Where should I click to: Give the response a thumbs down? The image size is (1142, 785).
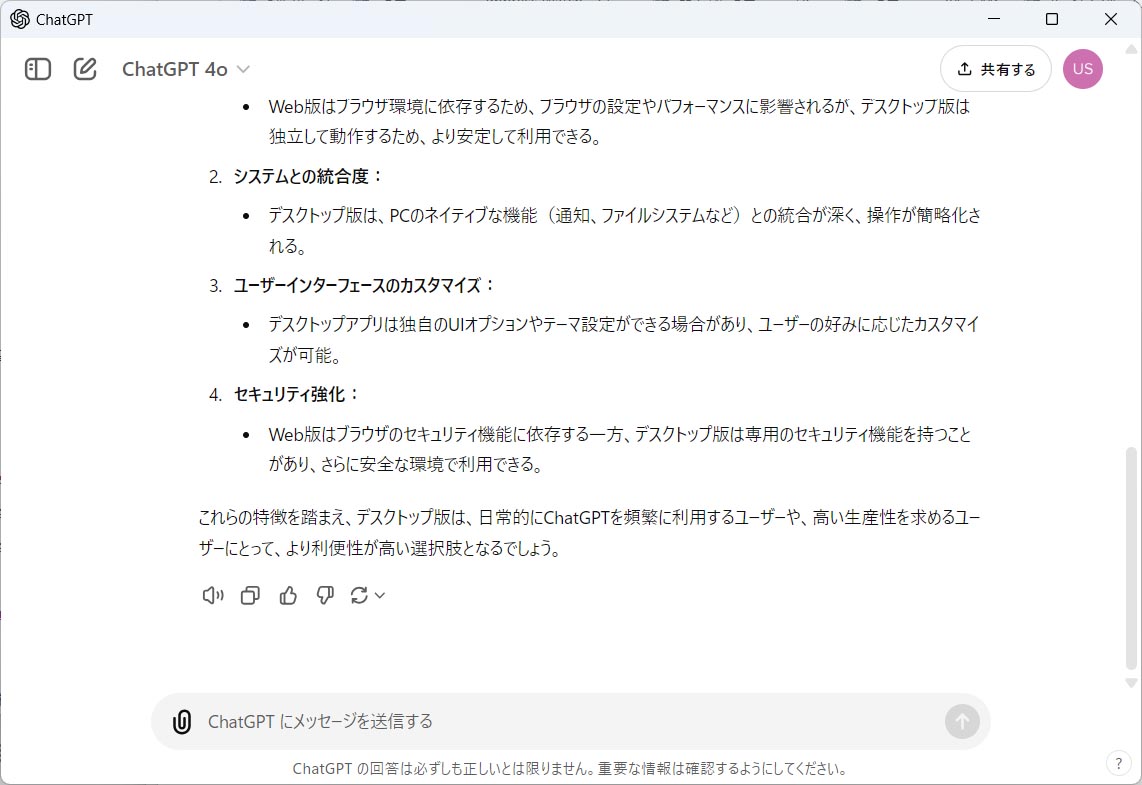click(325, 596)
